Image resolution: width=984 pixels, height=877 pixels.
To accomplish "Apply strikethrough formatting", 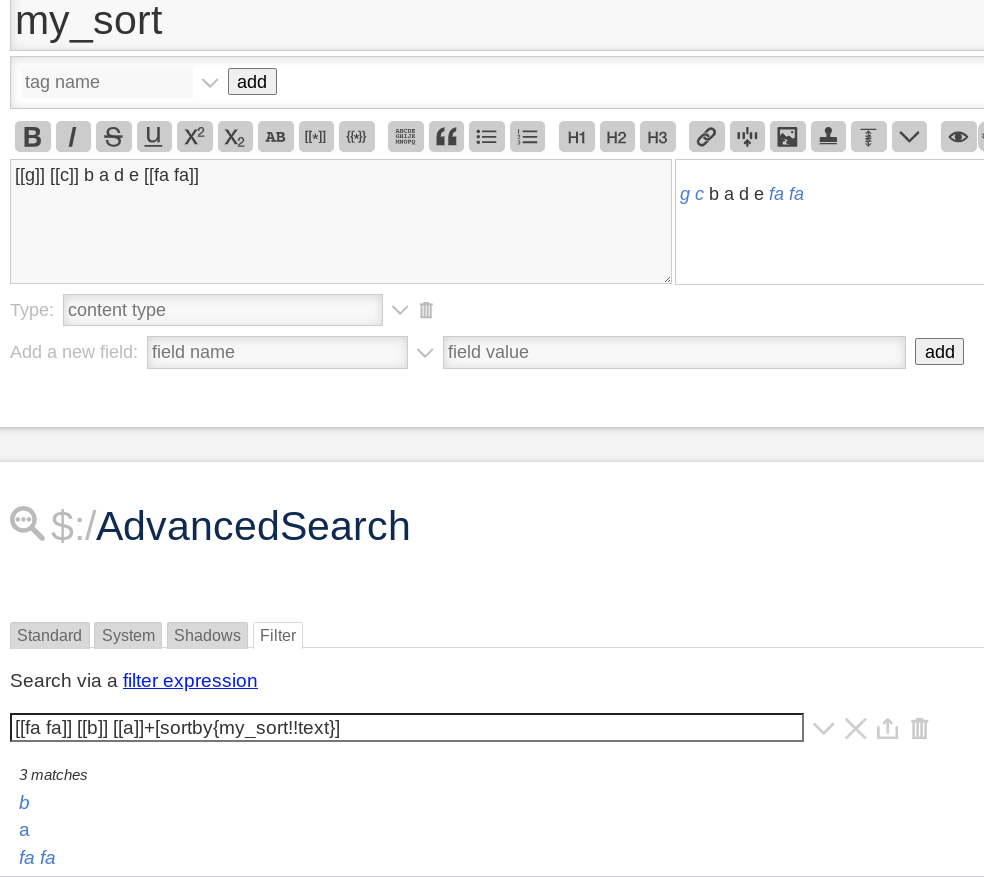I will [x=113, y=137].
